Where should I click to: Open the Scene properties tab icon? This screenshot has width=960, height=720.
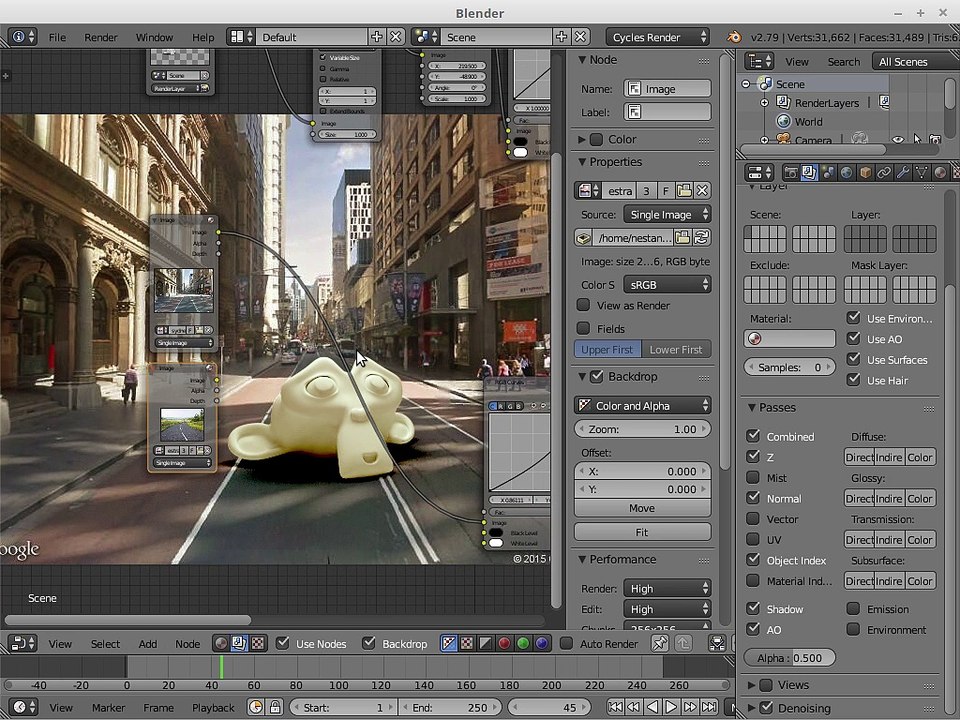click(x=828, y=173)
